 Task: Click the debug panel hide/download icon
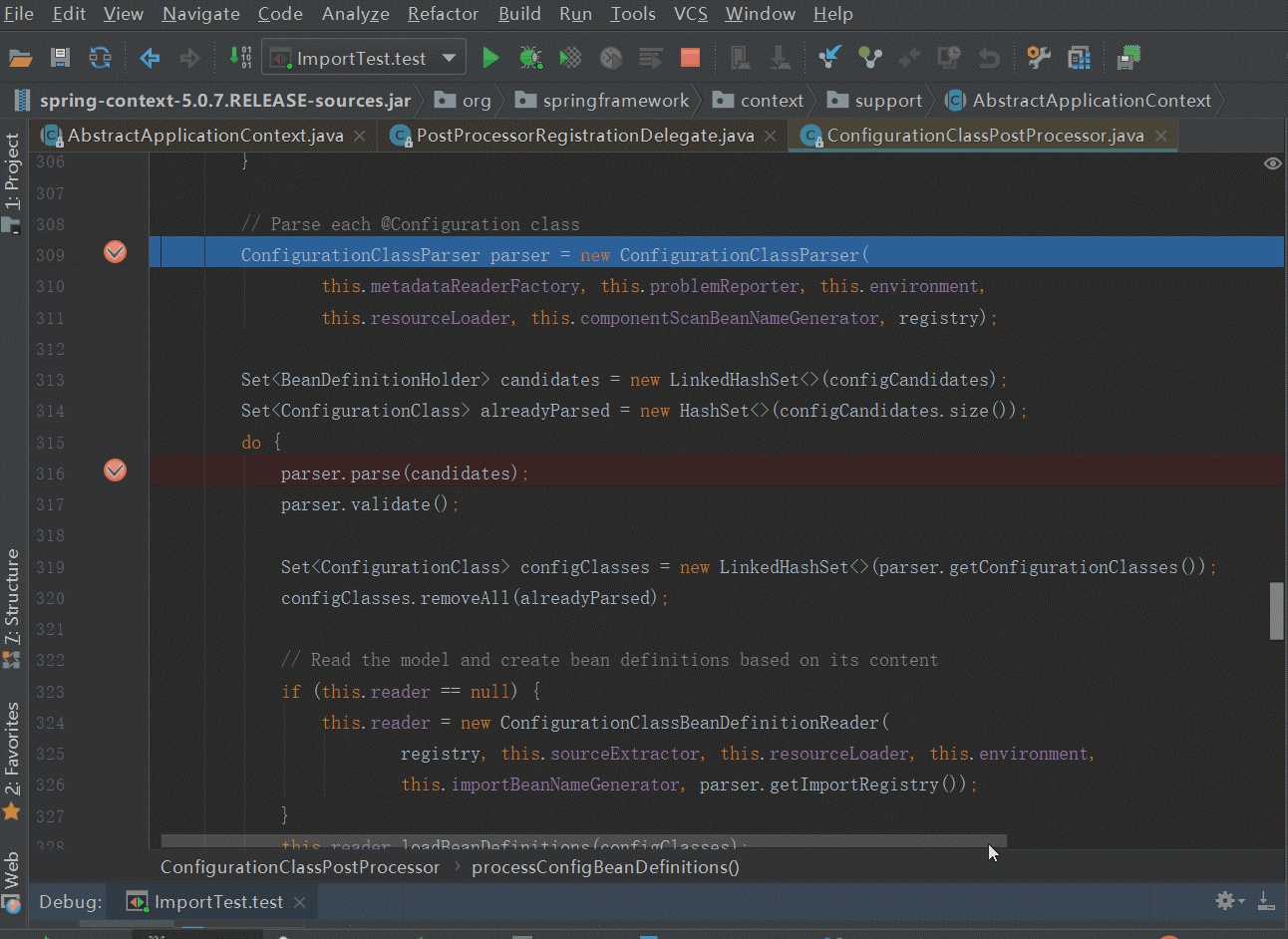(x=1266, y=901)
